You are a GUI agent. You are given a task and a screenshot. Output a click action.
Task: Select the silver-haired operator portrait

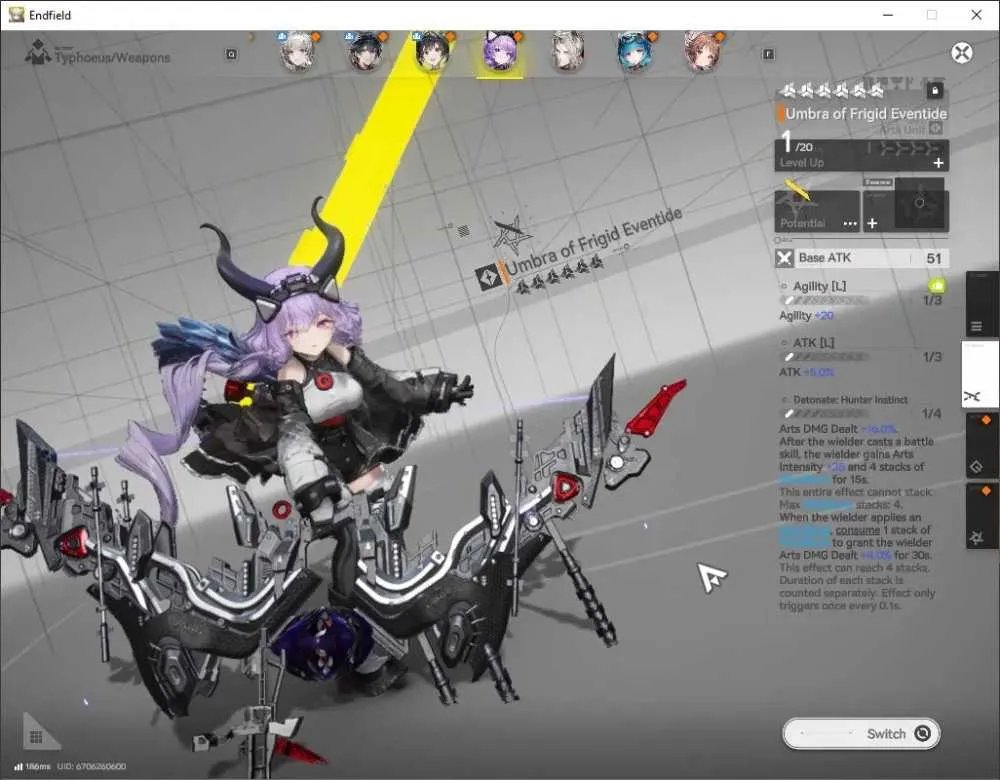click(x=568, y=52)
